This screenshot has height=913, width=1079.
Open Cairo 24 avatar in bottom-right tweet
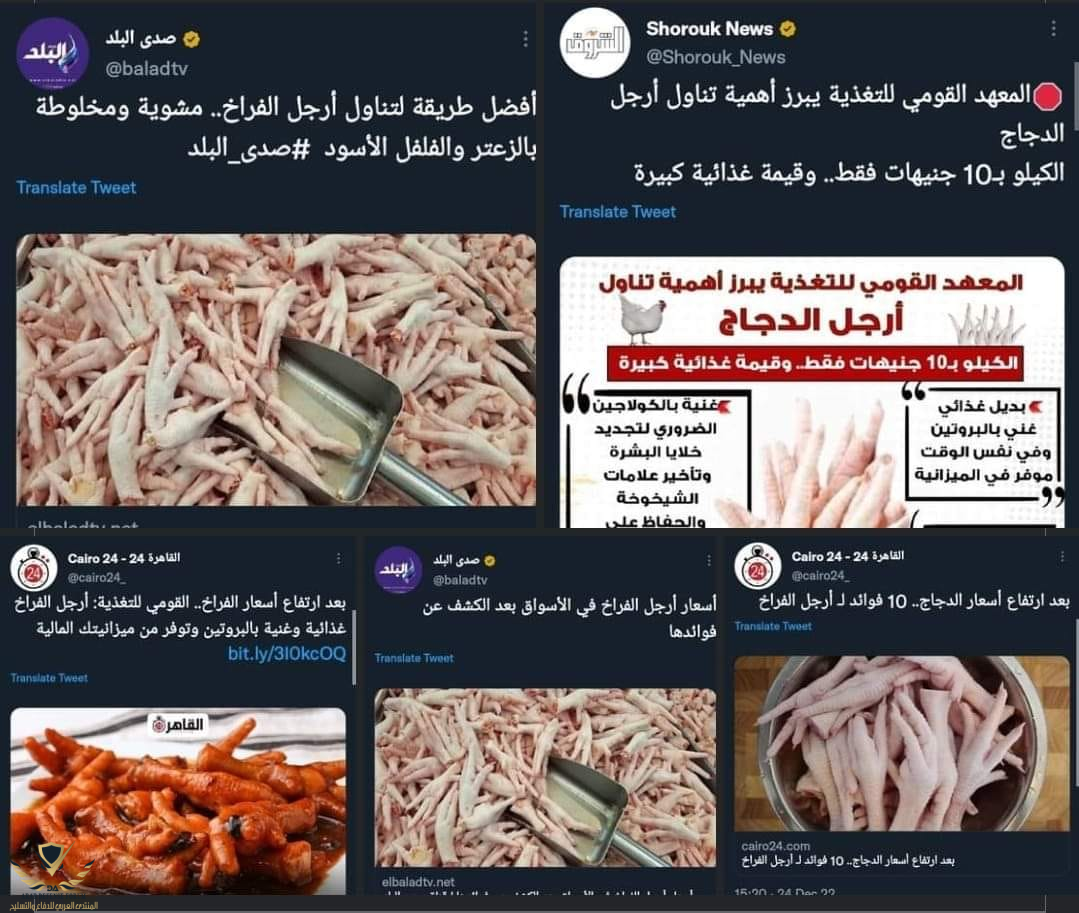(x=758, y=566)
